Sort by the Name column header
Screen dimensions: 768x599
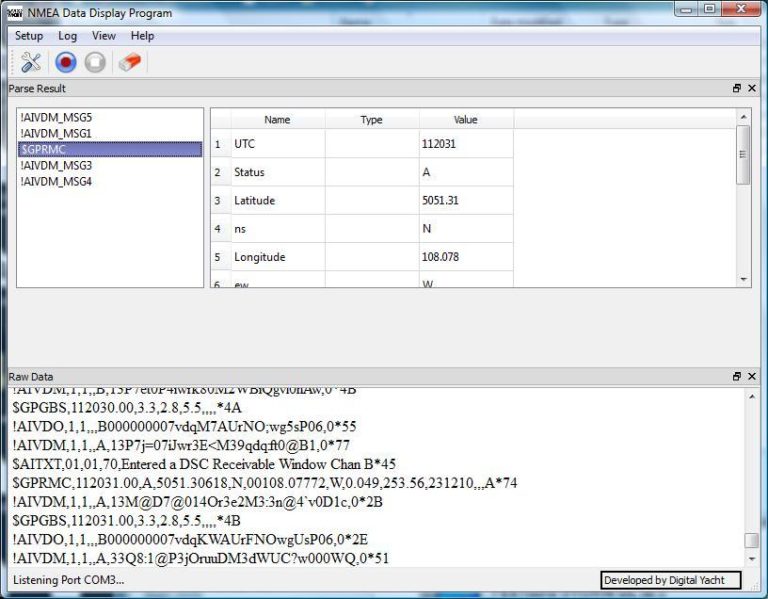(277, 120)
